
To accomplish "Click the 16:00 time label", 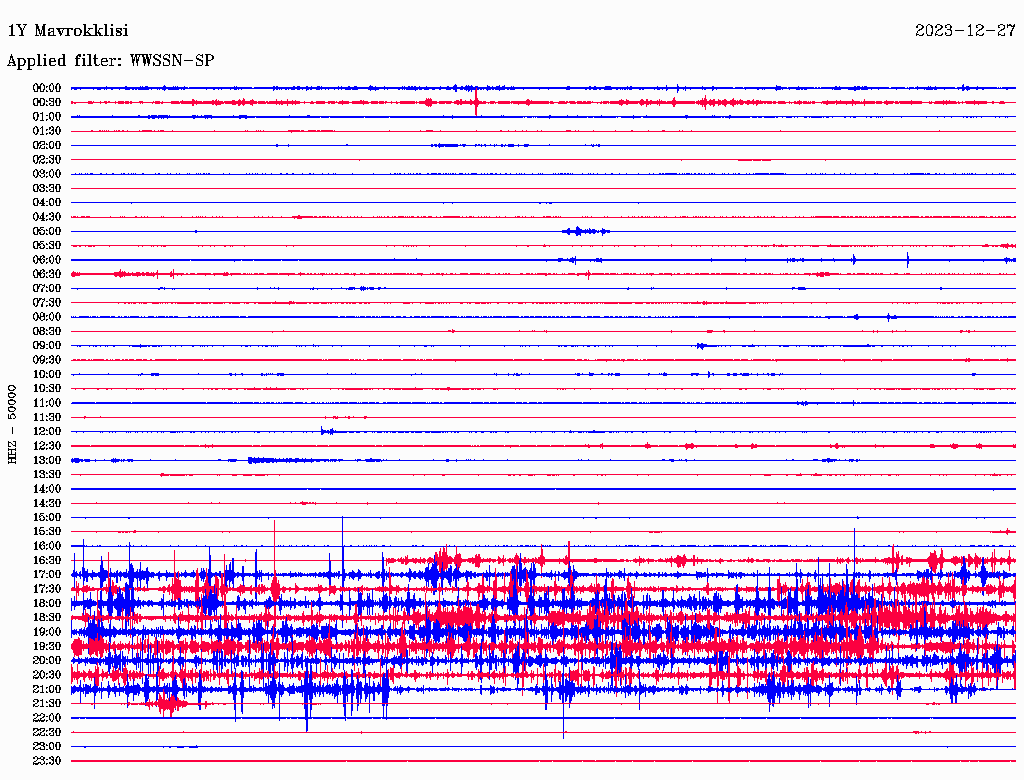I will (x=47, y=546).
